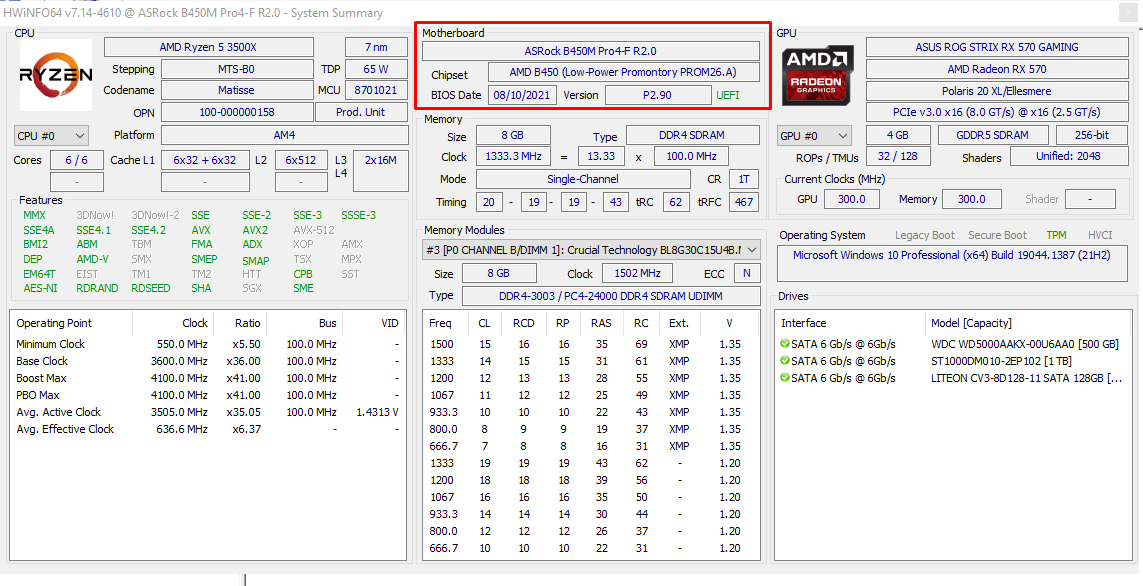Click the BIOS Date field 08/10/2021

(523, 95)
